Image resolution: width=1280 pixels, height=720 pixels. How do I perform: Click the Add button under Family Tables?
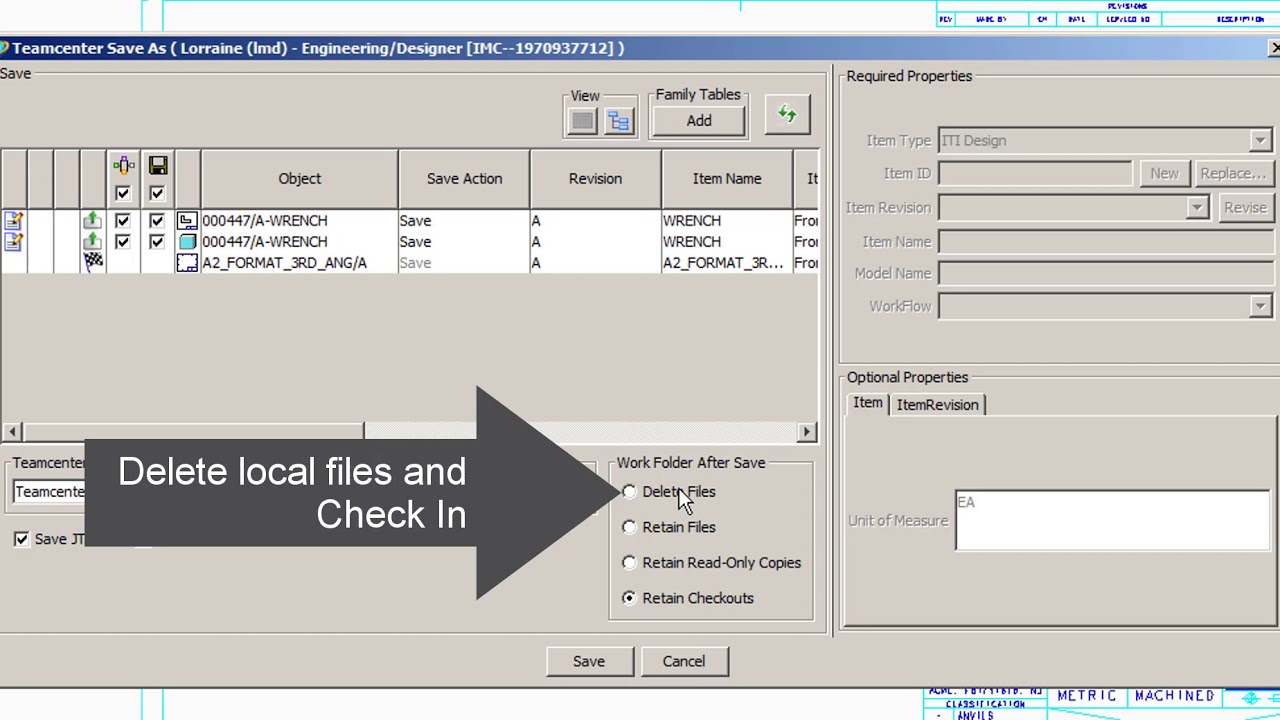coord(699,121)
